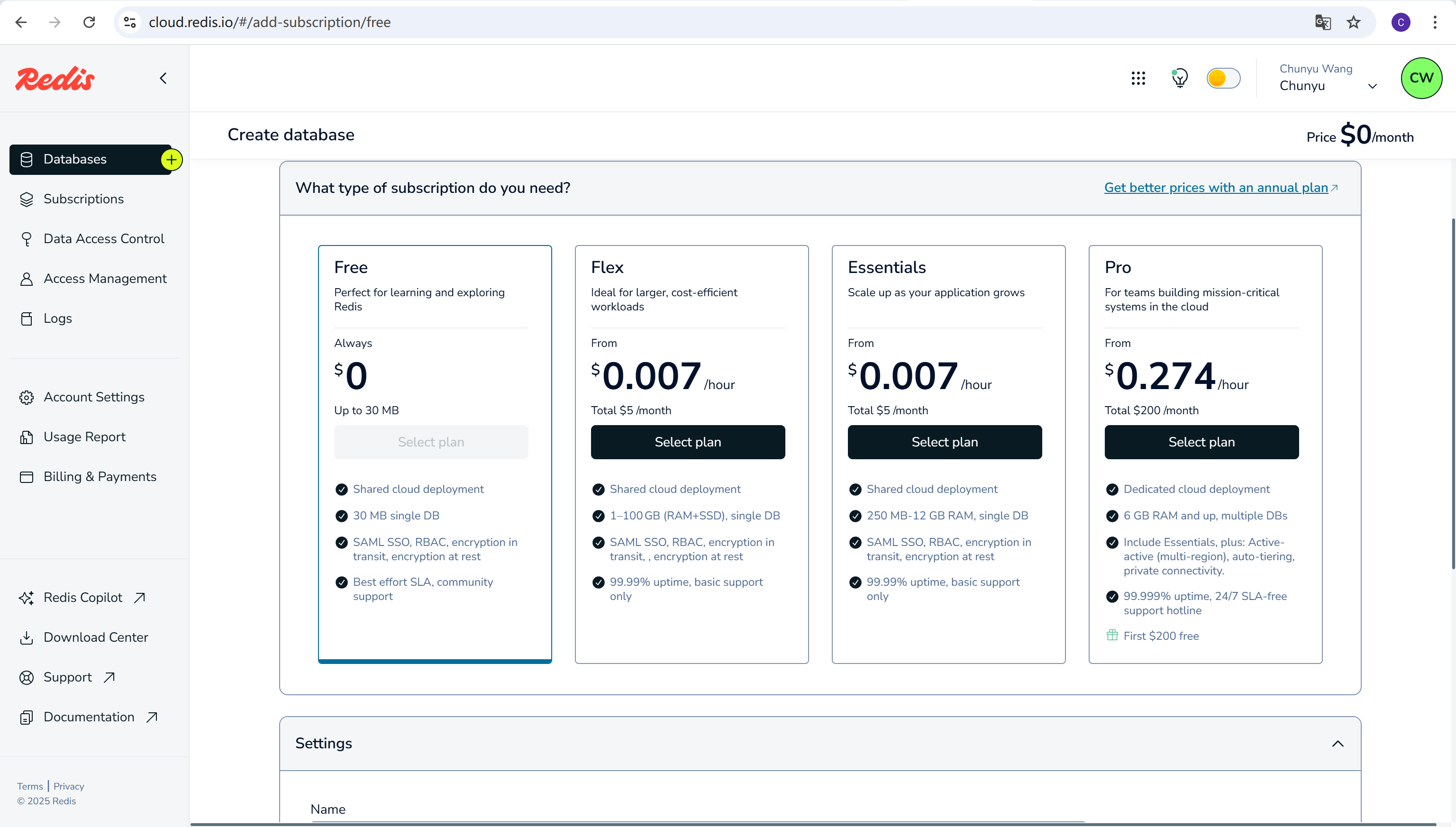The height and width of the screenshot is (827, 1456).
Task: Select the Pro plan button
Action: pyautogui.click(x=1201, y=442)
